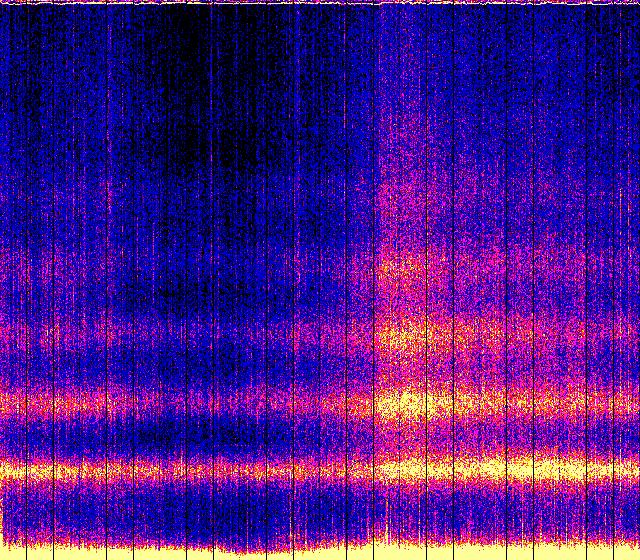Click the top-left corner of the spectrogram
The image size is (640, 560).
(x=3, y=3)
